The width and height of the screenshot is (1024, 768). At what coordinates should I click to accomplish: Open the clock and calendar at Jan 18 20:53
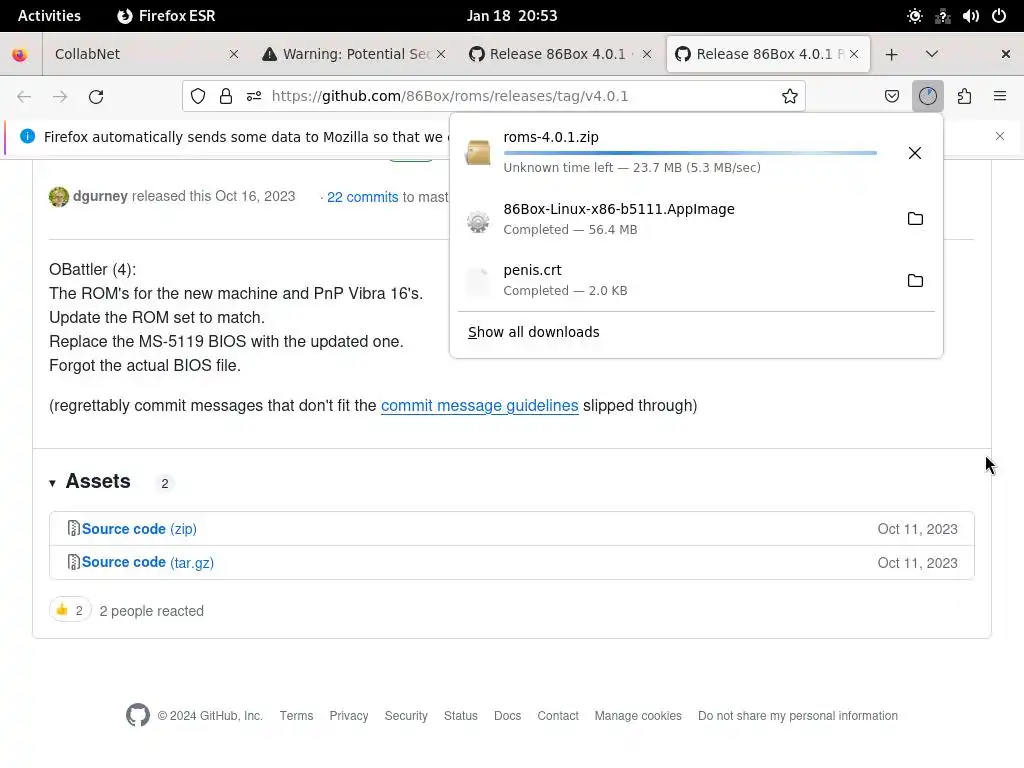tap(512, 16)
